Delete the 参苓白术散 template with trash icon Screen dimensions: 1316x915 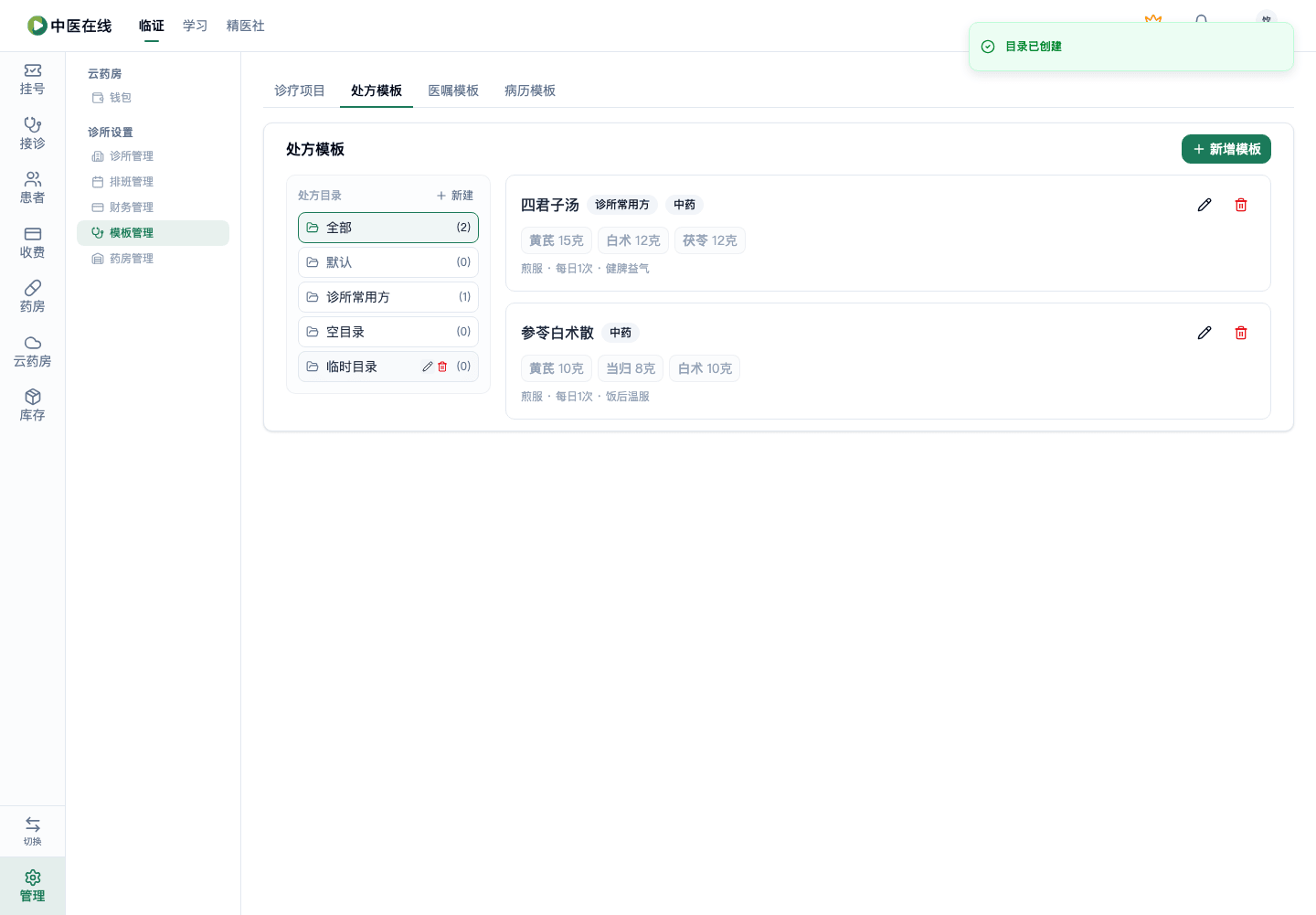(1241, 333)
